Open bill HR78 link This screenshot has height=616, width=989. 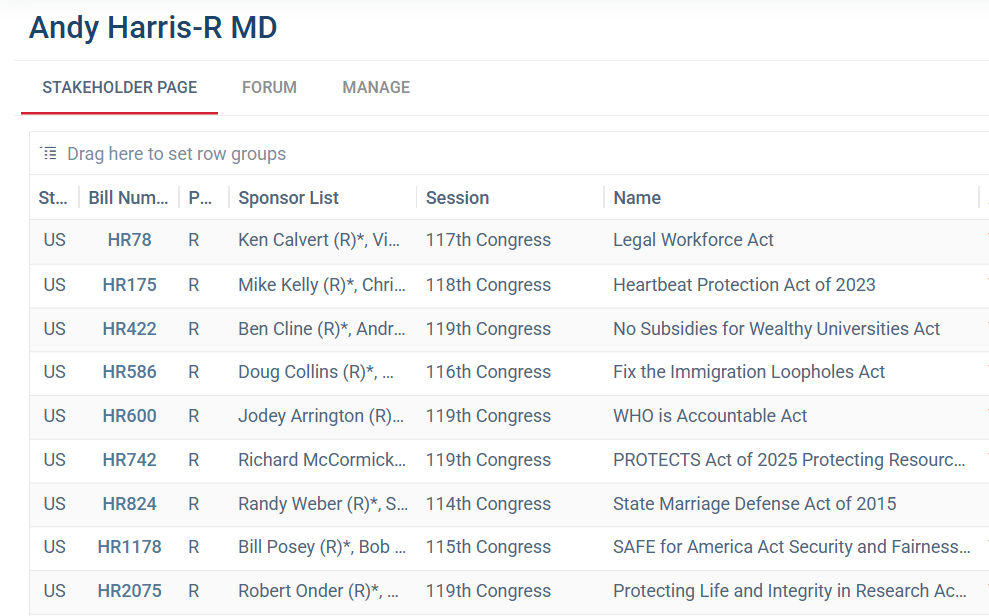[x=129, y=240]
